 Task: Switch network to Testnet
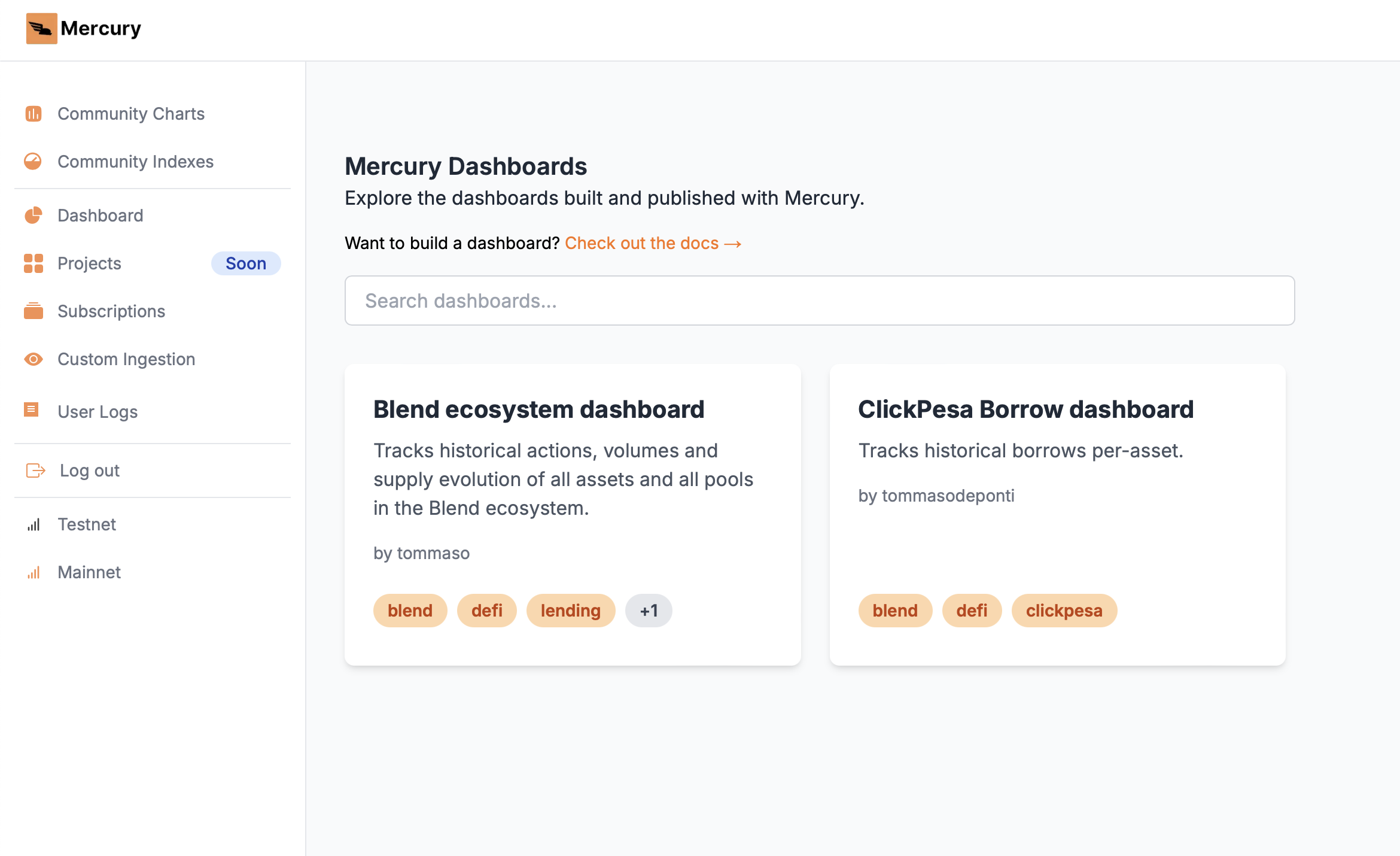point(87,524)
